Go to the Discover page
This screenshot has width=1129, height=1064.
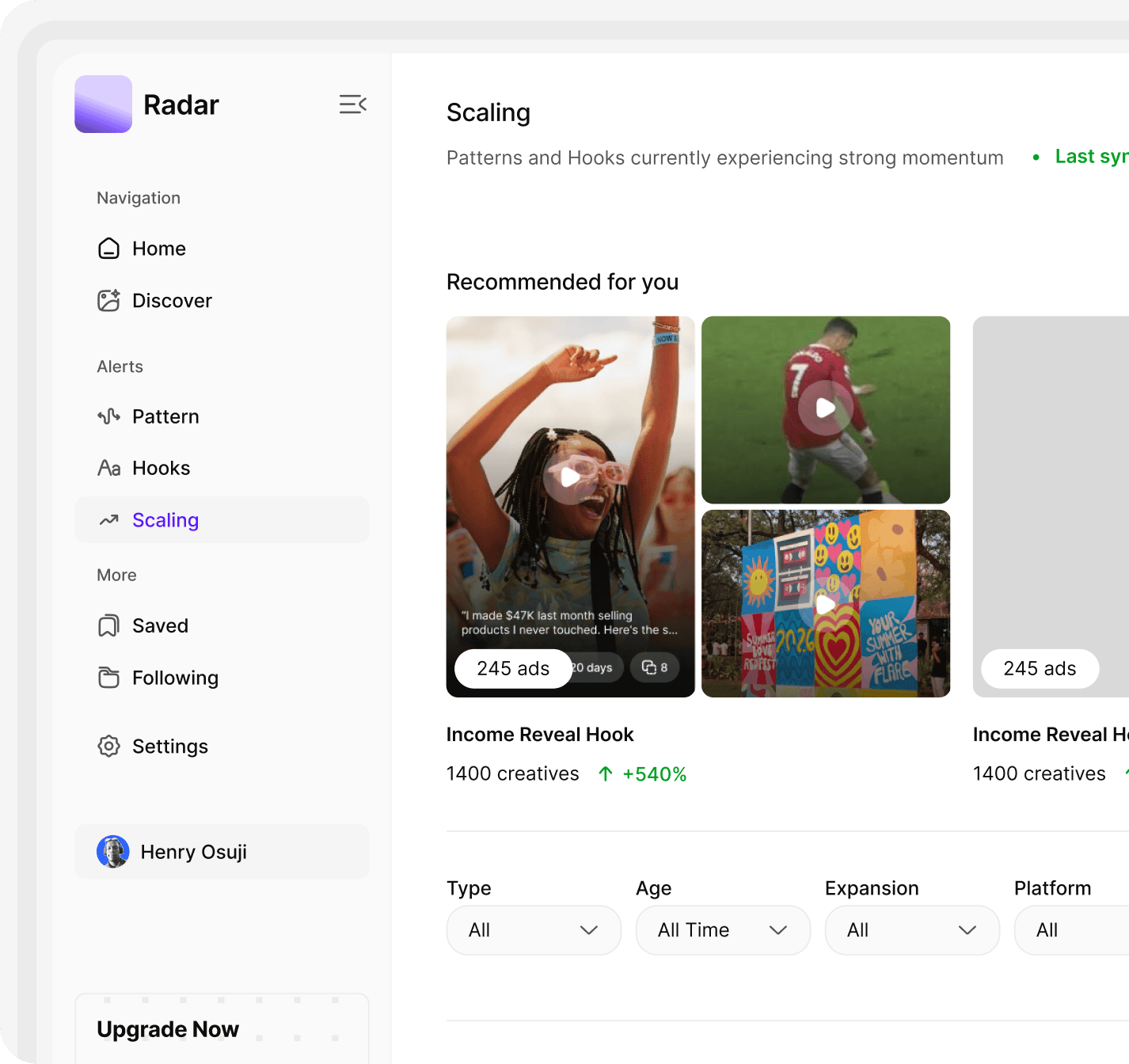click(222, 301)
